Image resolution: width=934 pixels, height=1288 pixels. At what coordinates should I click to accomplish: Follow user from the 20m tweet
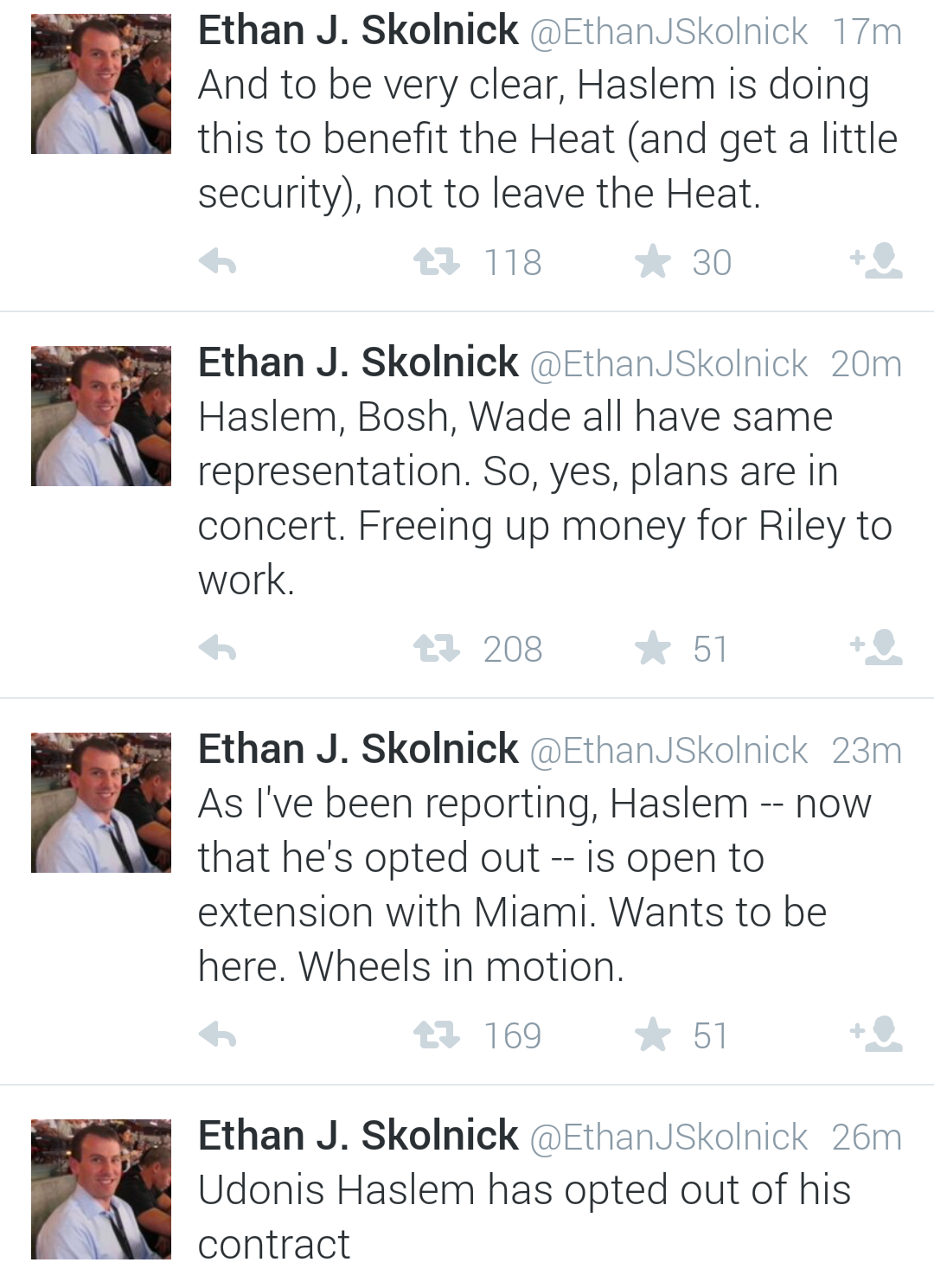point(878,646)
